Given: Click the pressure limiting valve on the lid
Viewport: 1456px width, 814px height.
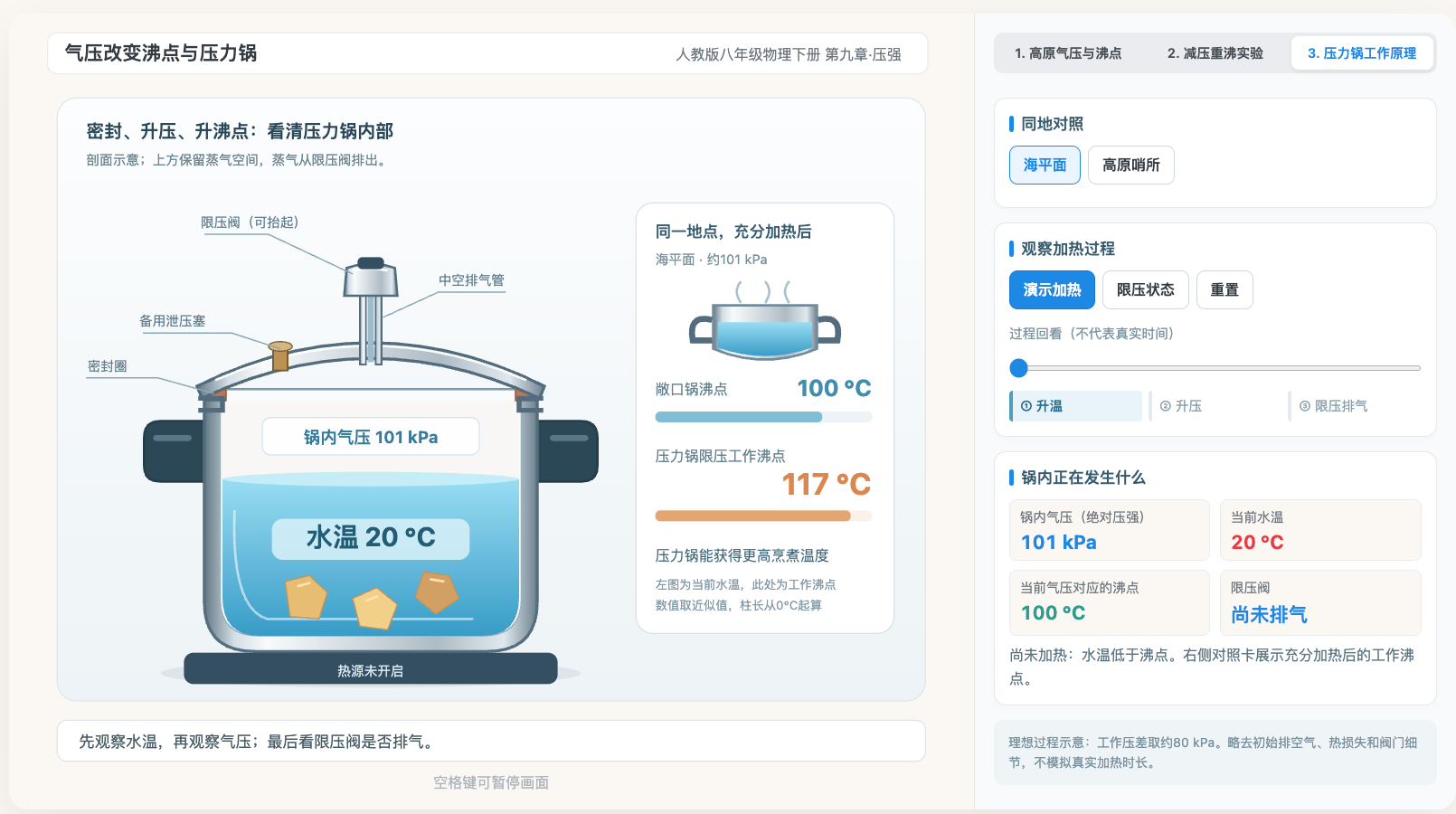Looking at the screenshot, I should 371,278.
